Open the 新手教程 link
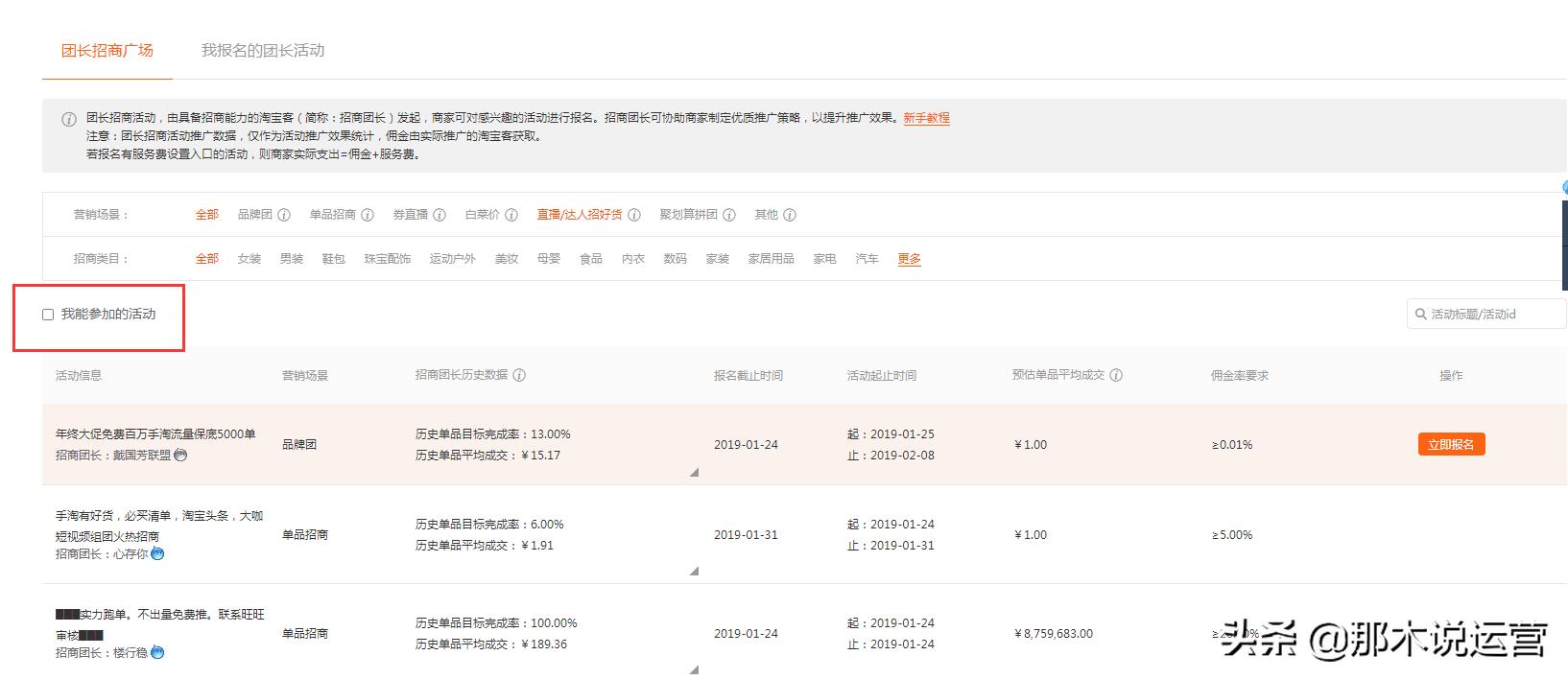The width and height of the screenshot is (1568, 679). pyautogui.click(x=926, y=118)
